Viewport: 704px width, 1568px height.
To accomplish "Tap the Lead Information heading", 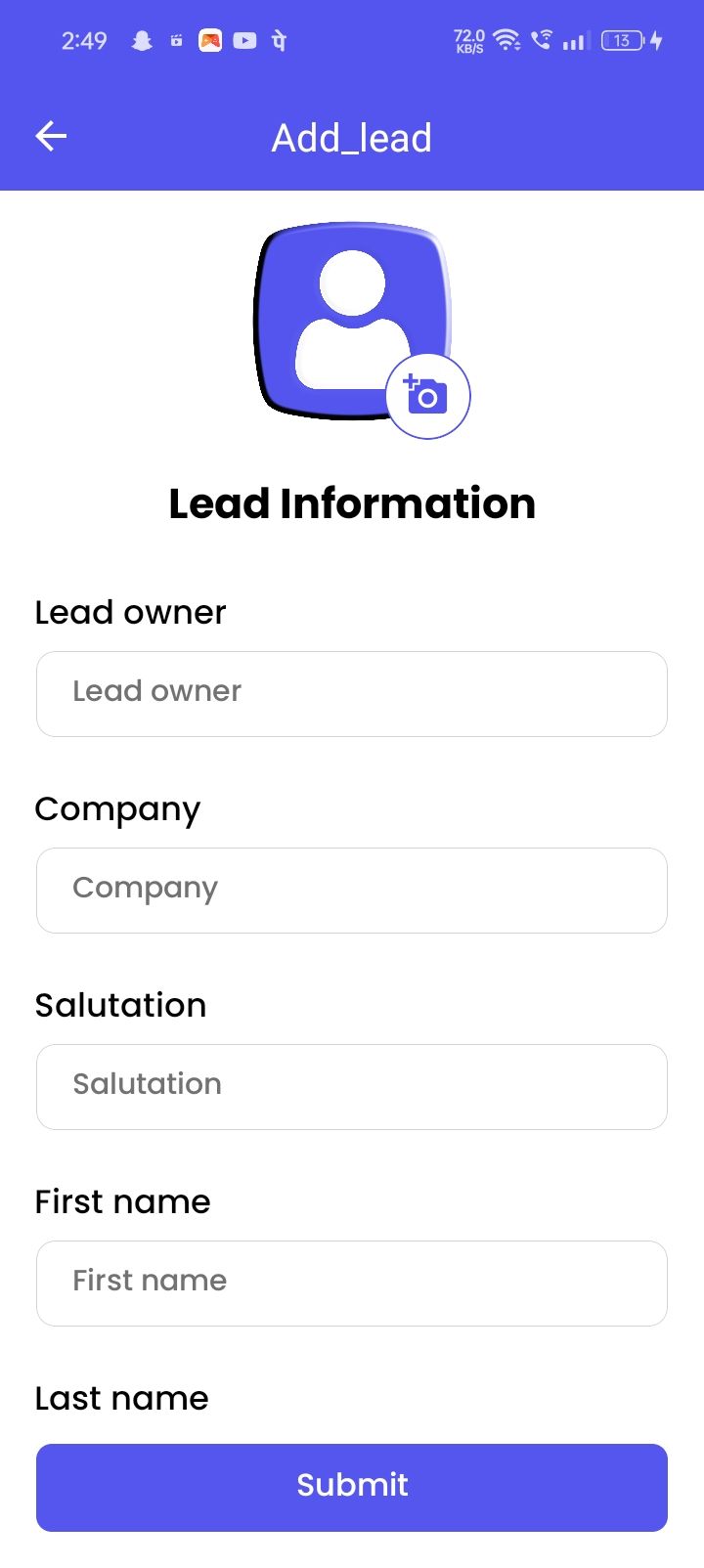I will tap(352, 503).
